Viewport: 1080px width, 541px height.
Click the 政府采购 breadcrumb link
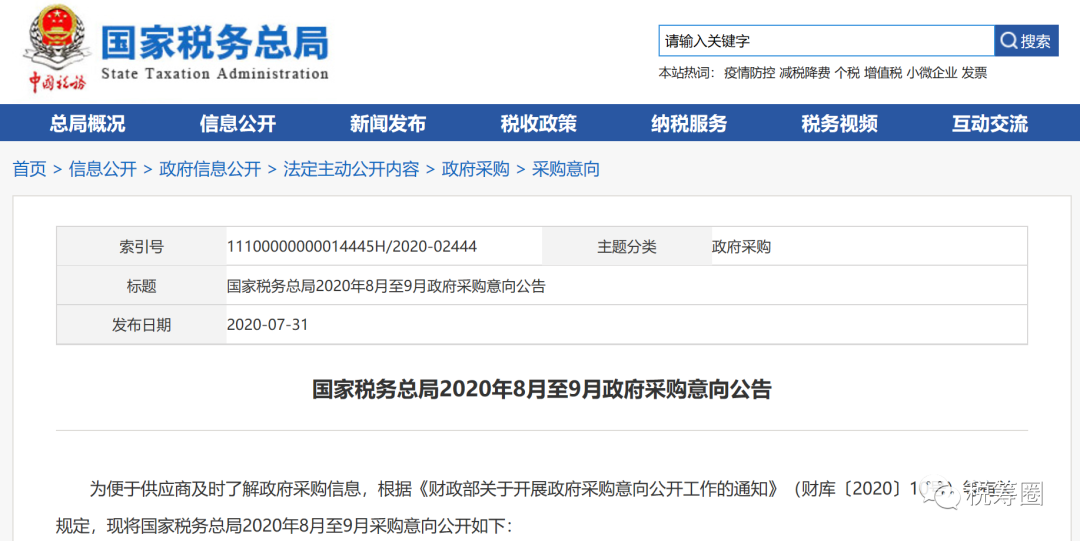click(475, 169)
